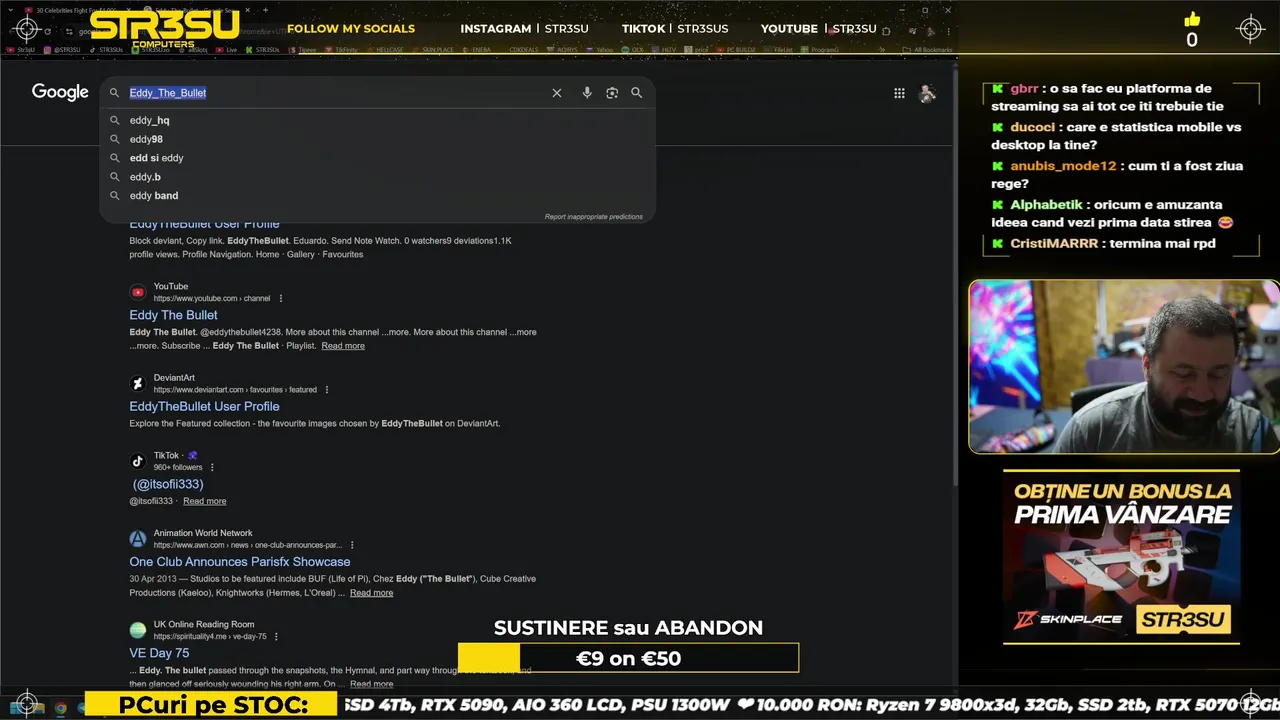This screenshot has width=1280, height=720.
Task: Select the Eddy_The_Bullet search field
Action: point(335,93)
